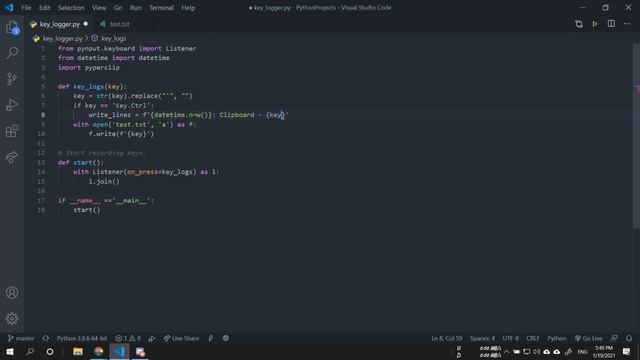Open the Search view in activity bar
Image resolution: width=640 pixels, height=360 pixels.
click(x=12, y=53)
